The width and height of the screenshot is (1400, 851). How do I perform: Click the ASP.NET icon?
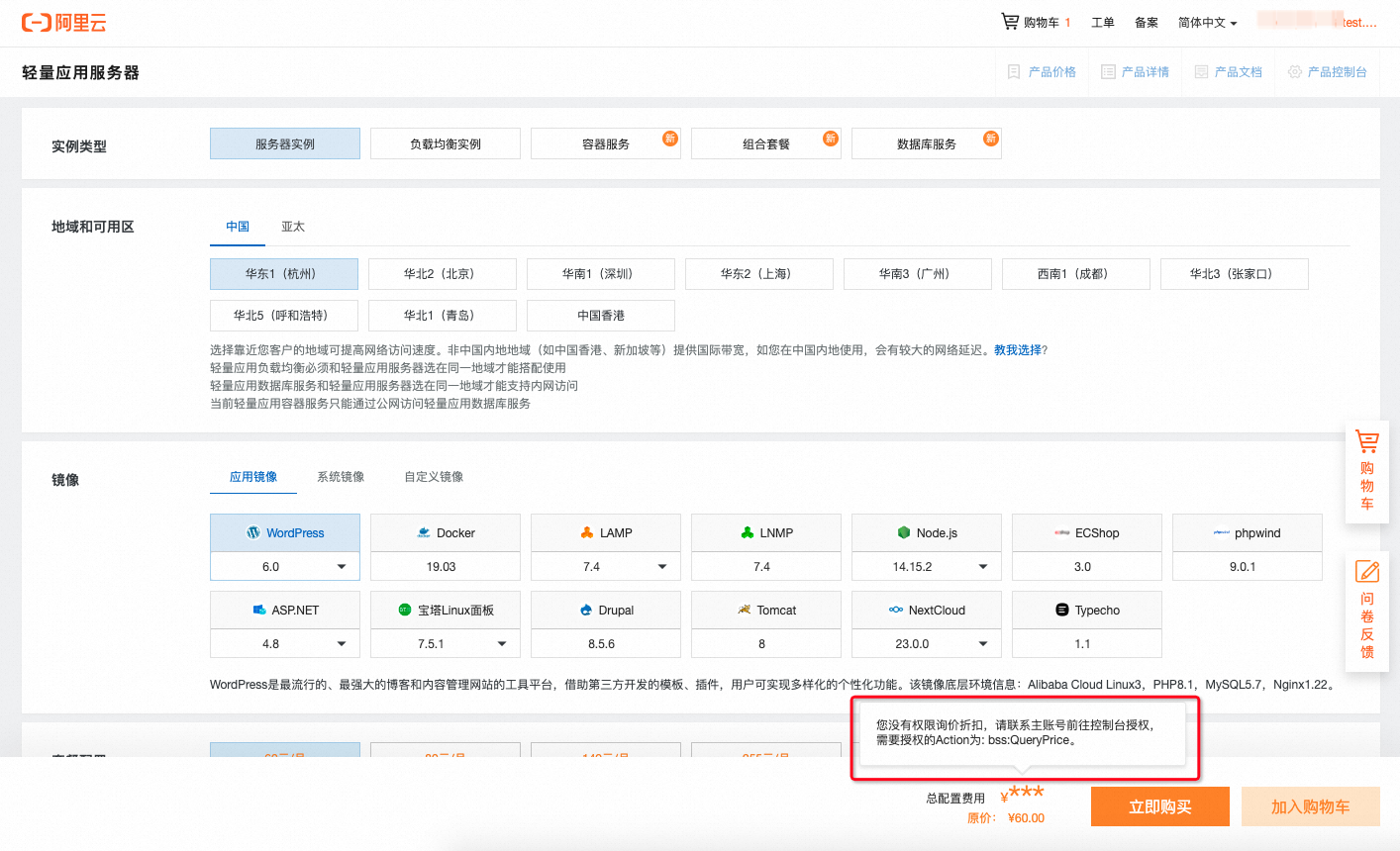click(x=259, y=610)
